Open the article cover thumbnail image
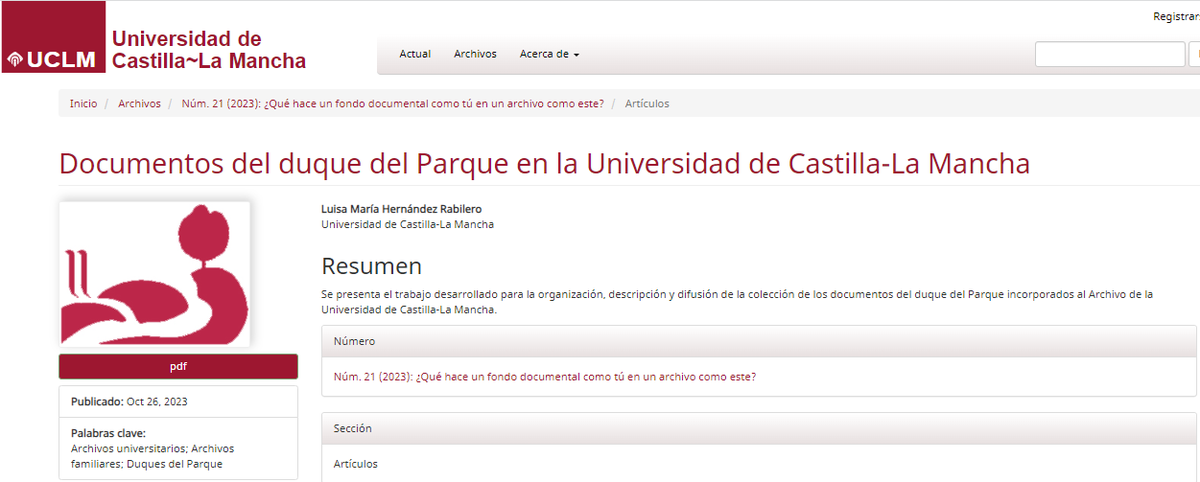The height and width of the screenshot is (482, 1200). click(x=154, y=273)
